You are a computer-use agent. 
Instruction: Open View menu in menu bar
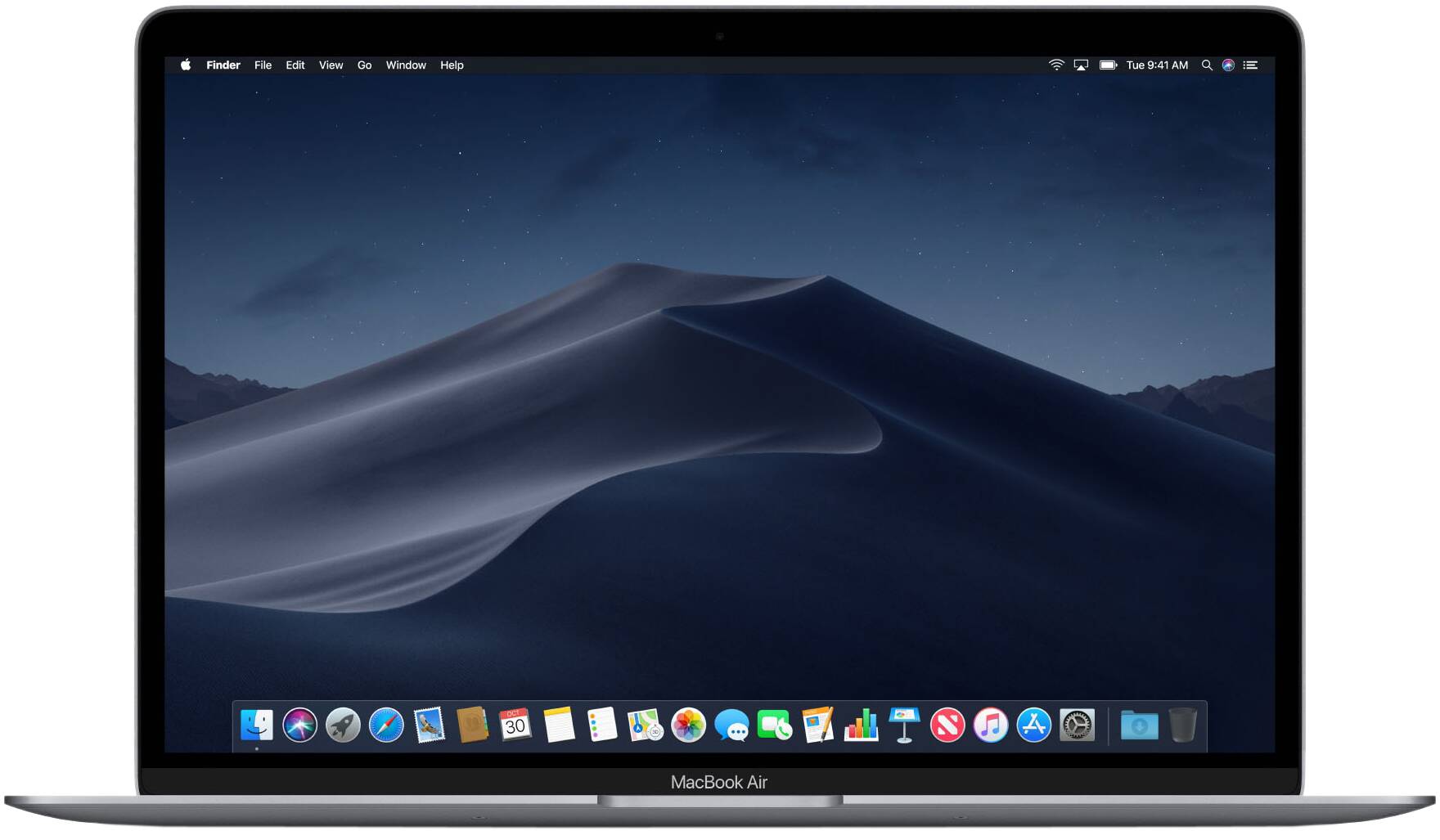[331, 65]
